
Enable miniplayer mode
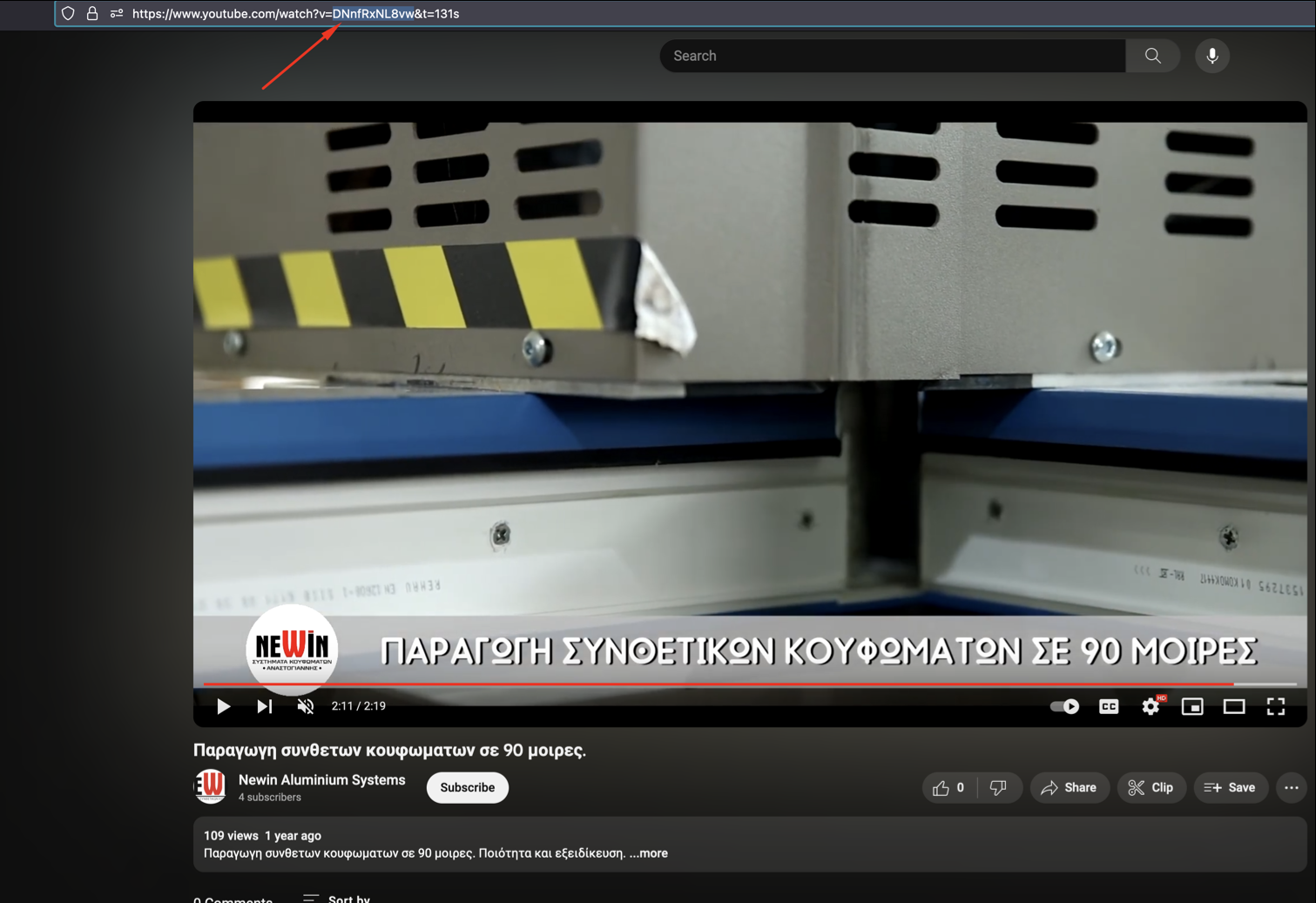click(1192, 706)
